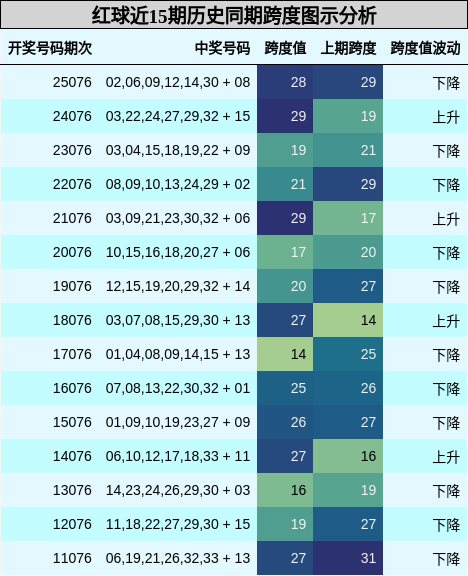Click previous span 26 in row 16076
This screenshot has height=576, width=468.
coord(348,388)
